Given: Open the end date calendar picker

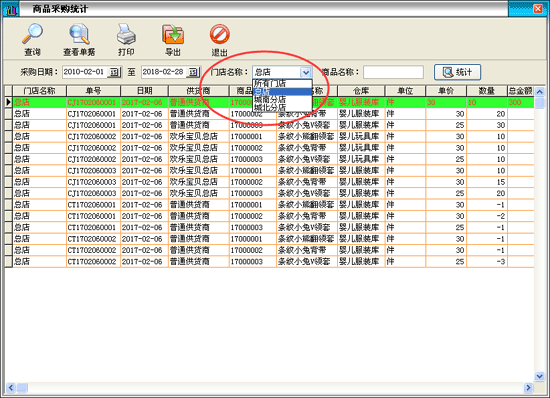Looking at the screenshot, I should click(x=193, y=72).
